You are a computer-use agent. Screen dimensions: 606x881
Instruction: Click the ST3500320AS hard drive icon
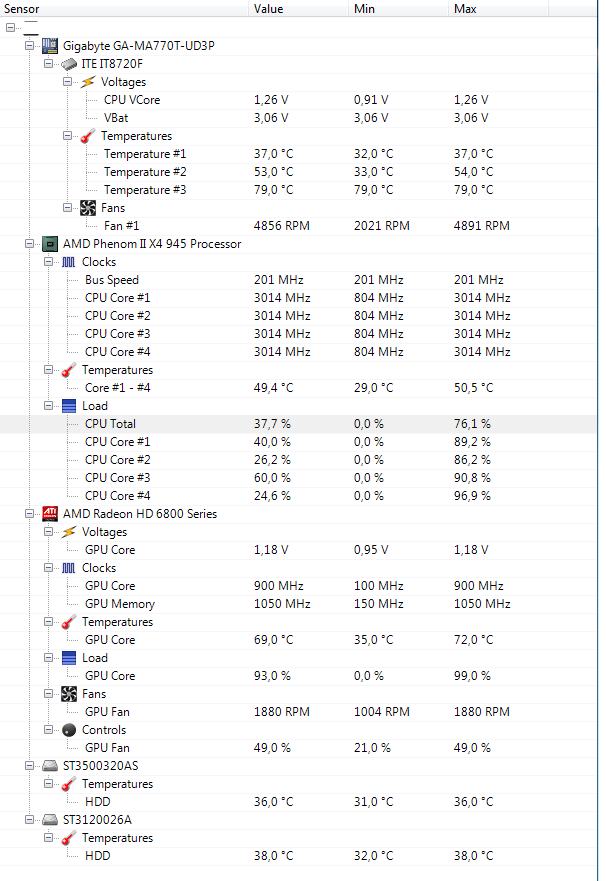coord(49,766)
